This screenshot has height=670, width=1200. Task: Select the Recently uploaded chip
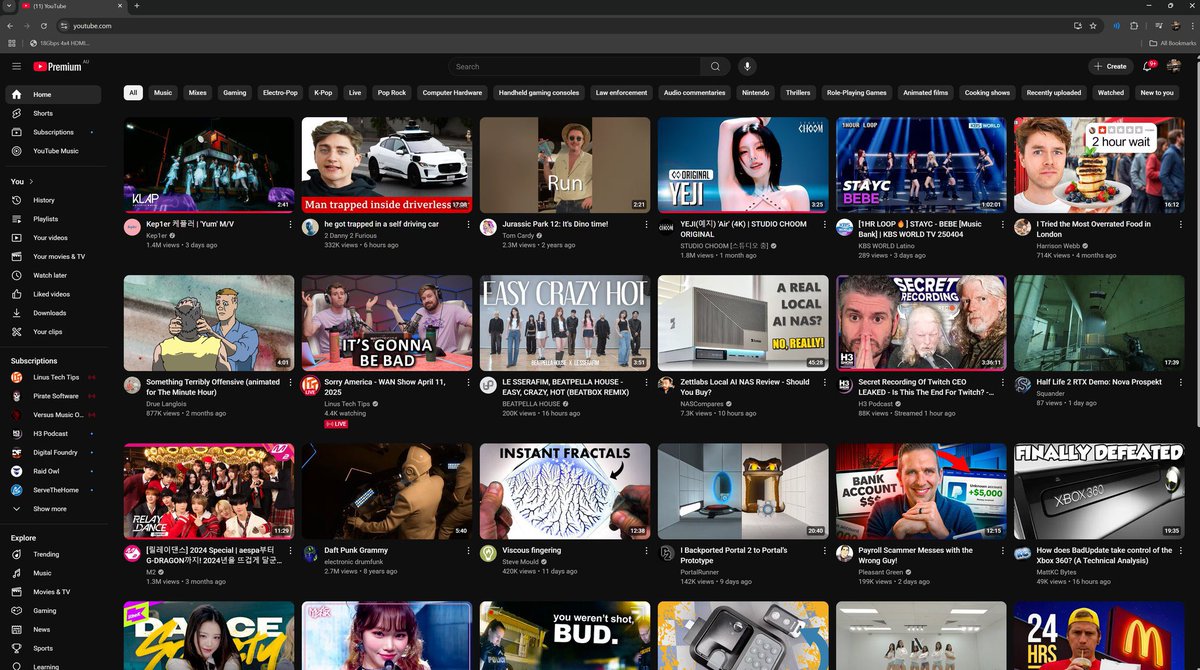tap(1053, 93)
